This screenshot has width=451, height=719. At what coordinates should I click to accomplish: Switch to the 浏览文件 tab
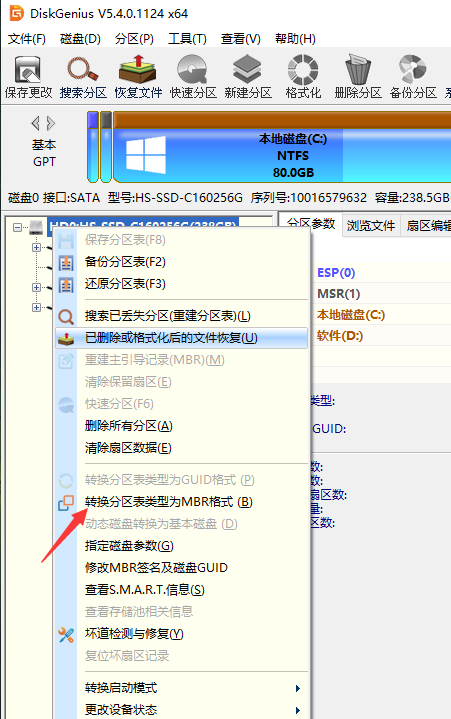point(371,225)
